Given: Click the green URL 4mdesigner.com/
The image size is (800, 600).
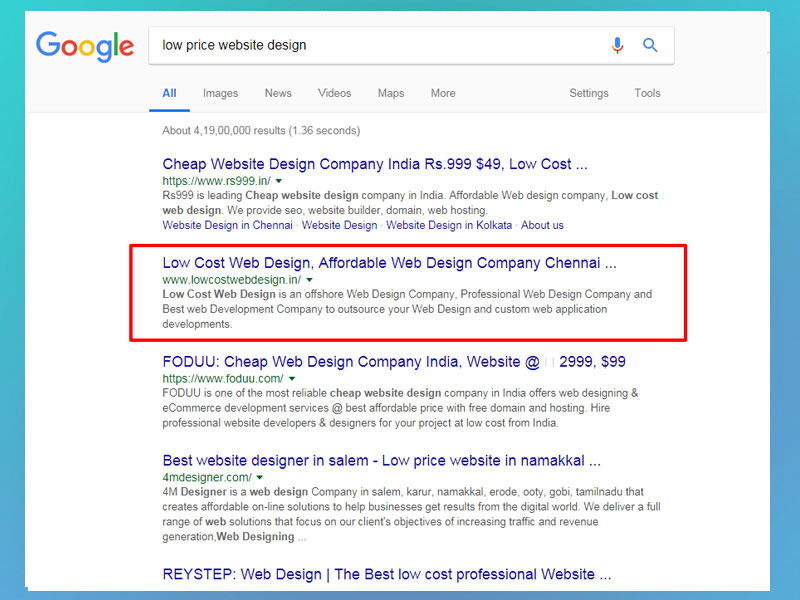Looking at the screenshot, I should tap(207, 478).
